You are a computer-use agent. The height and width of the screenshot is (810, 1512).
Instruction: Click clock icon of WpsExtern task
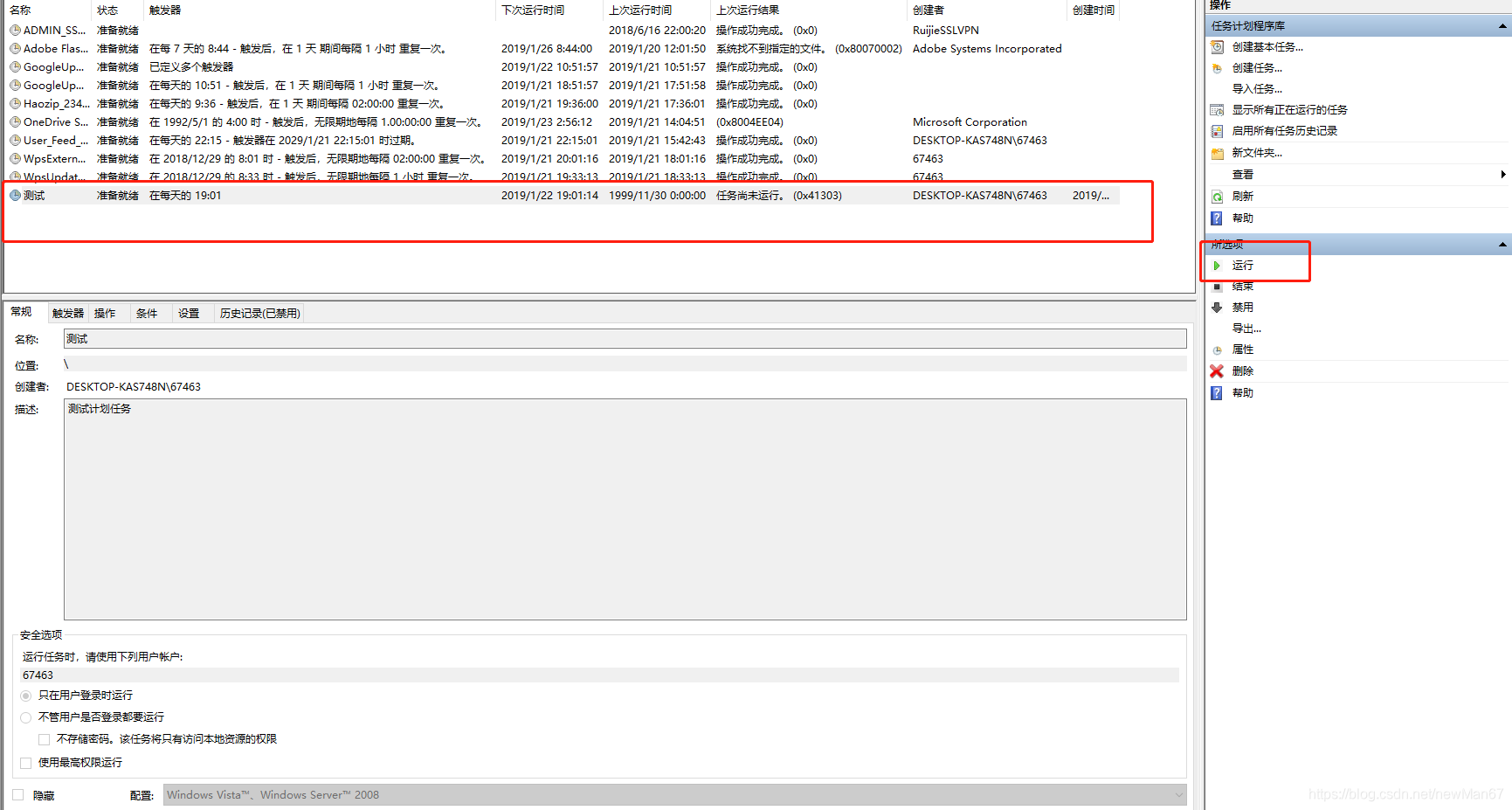pos(15,159)
